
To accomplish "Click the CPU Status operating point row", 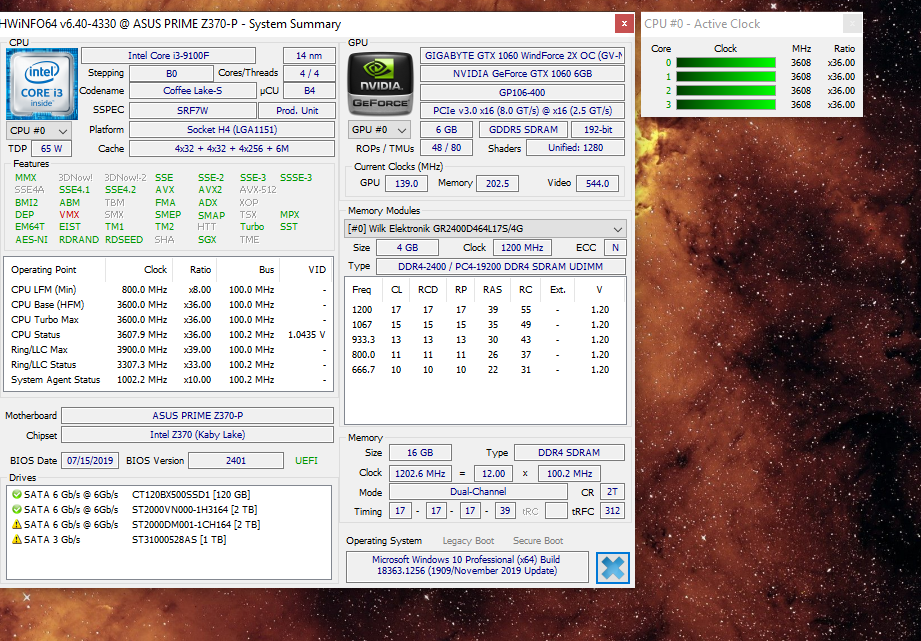I will point(169,335).
